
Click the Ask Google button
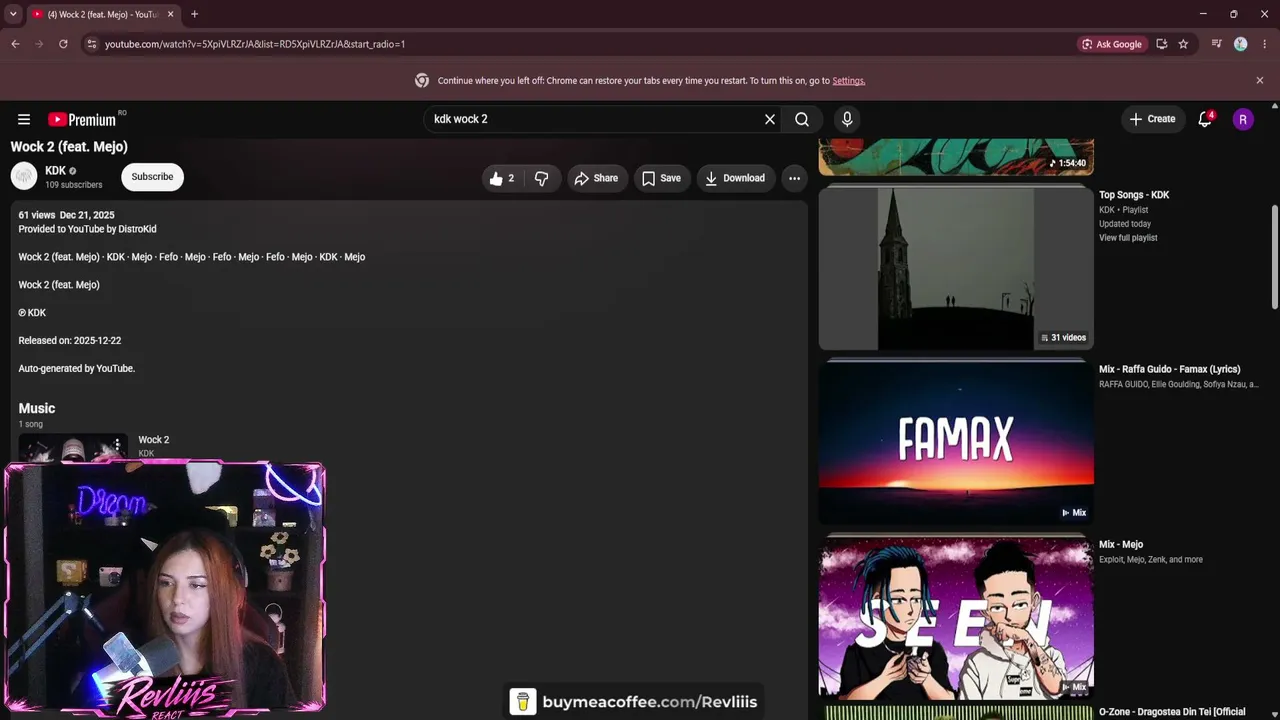pyautogui.click(x=1111, y=44)
